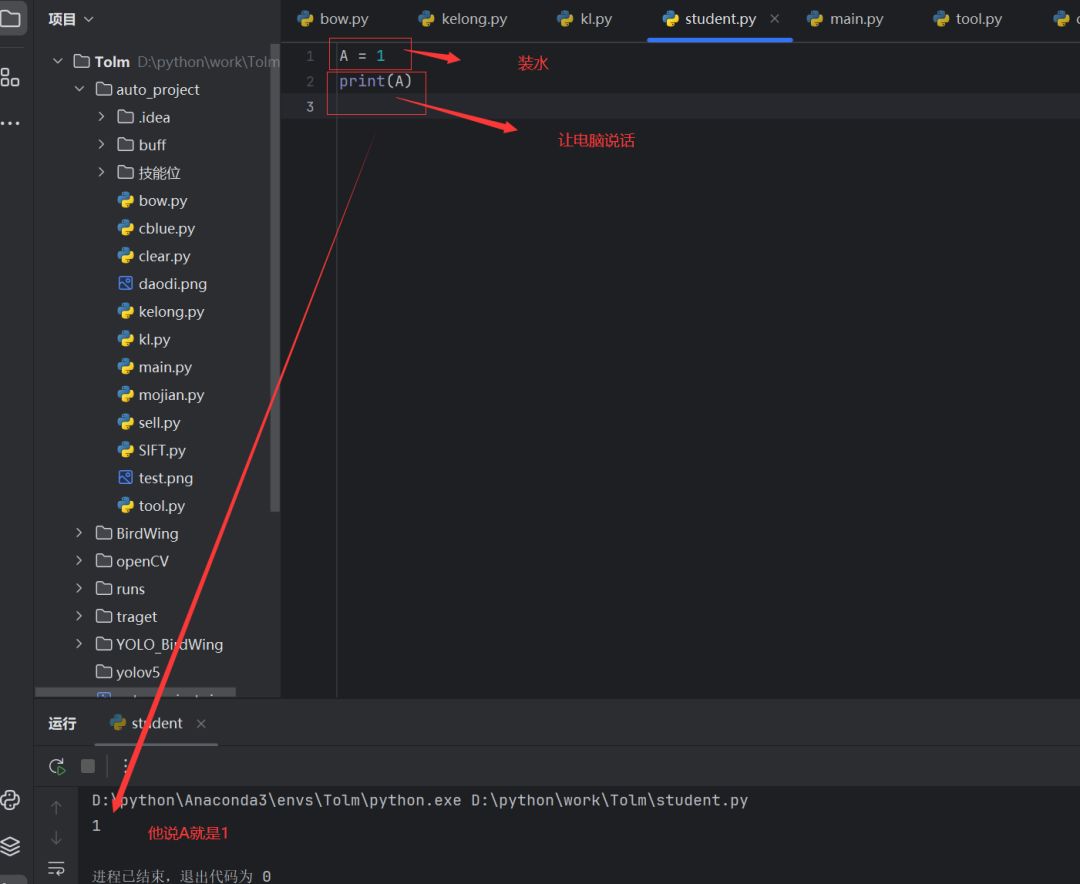Switch to the kelong.py editor tab
The image size is (1080, 884).
463,19
